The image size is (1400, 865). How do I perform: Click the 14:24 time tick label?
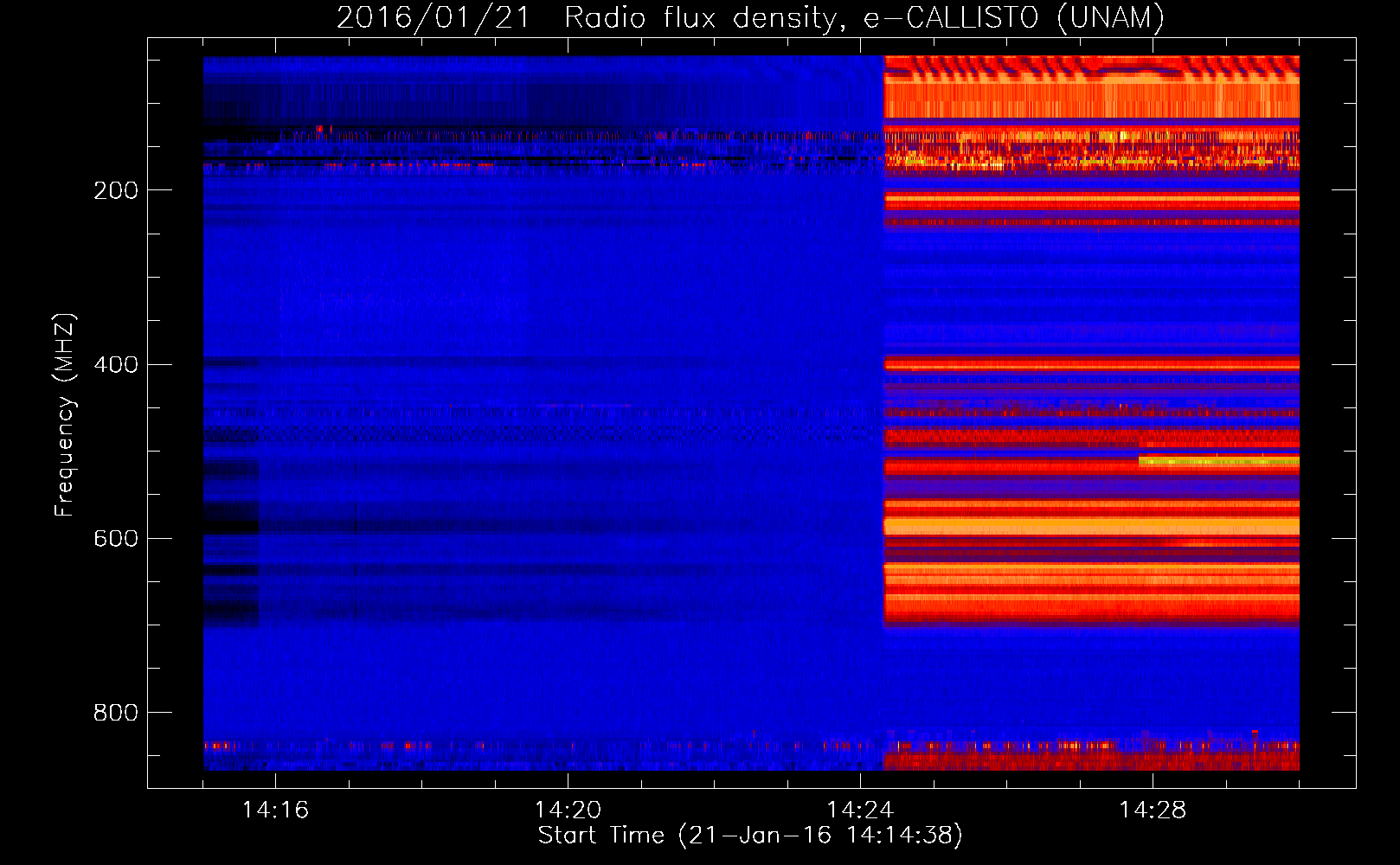tap(860, 810)
